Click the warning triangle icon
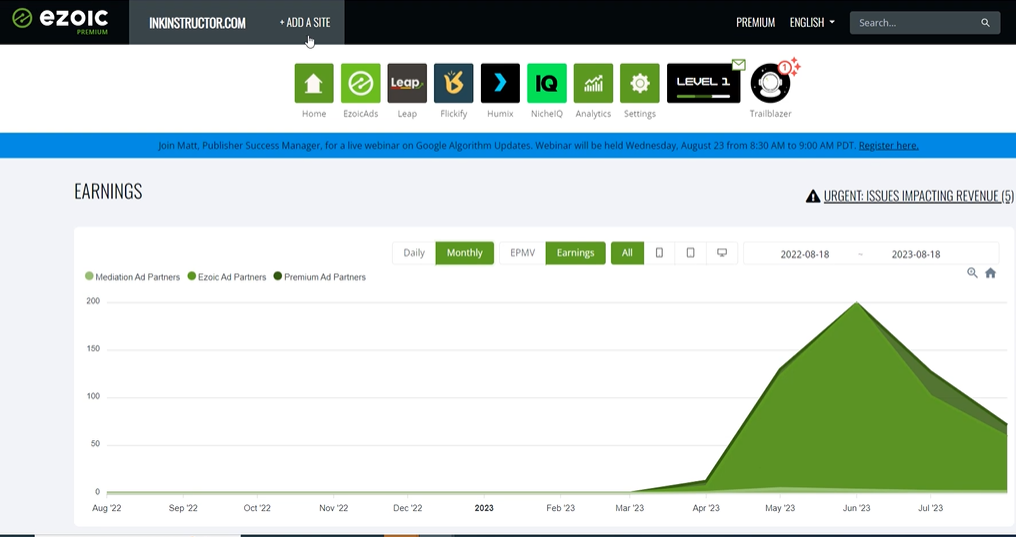This screenshot has height=537, width=1016. [813, 196]
